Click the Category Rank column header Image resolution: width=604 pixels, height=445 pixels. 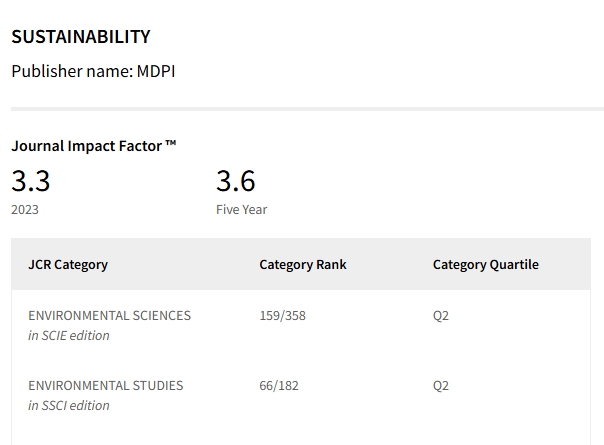[303, 265]
